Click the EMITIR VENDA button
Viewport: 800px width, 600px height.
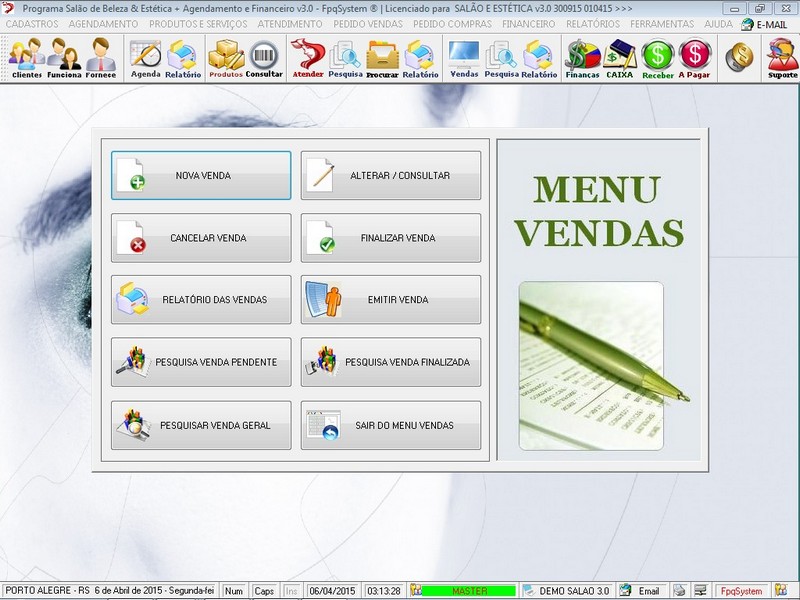[x=391, y=299]
